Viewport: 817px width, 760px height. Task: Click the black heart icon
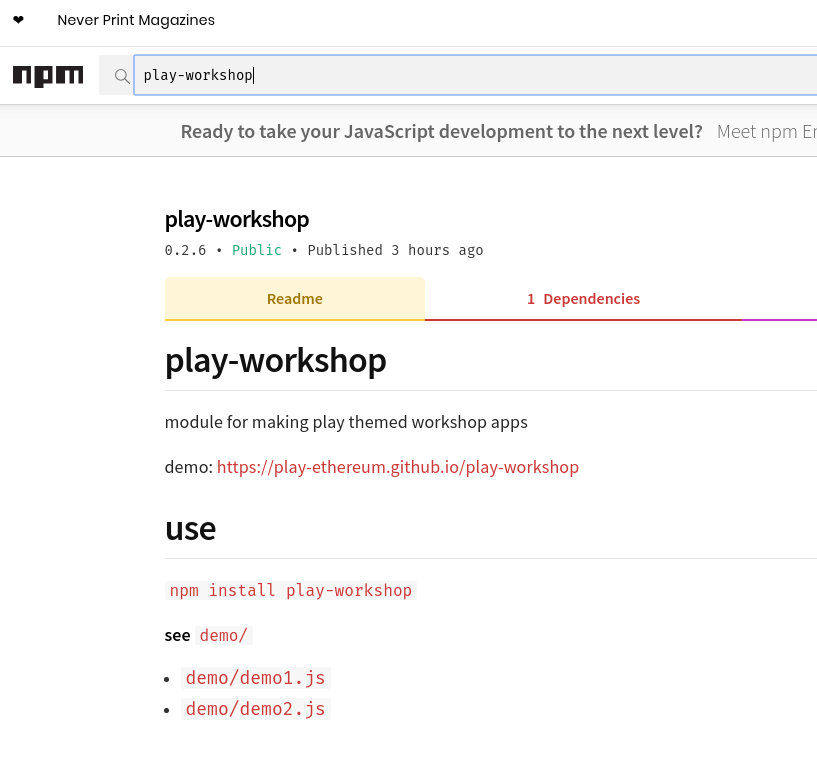point(18,20)
